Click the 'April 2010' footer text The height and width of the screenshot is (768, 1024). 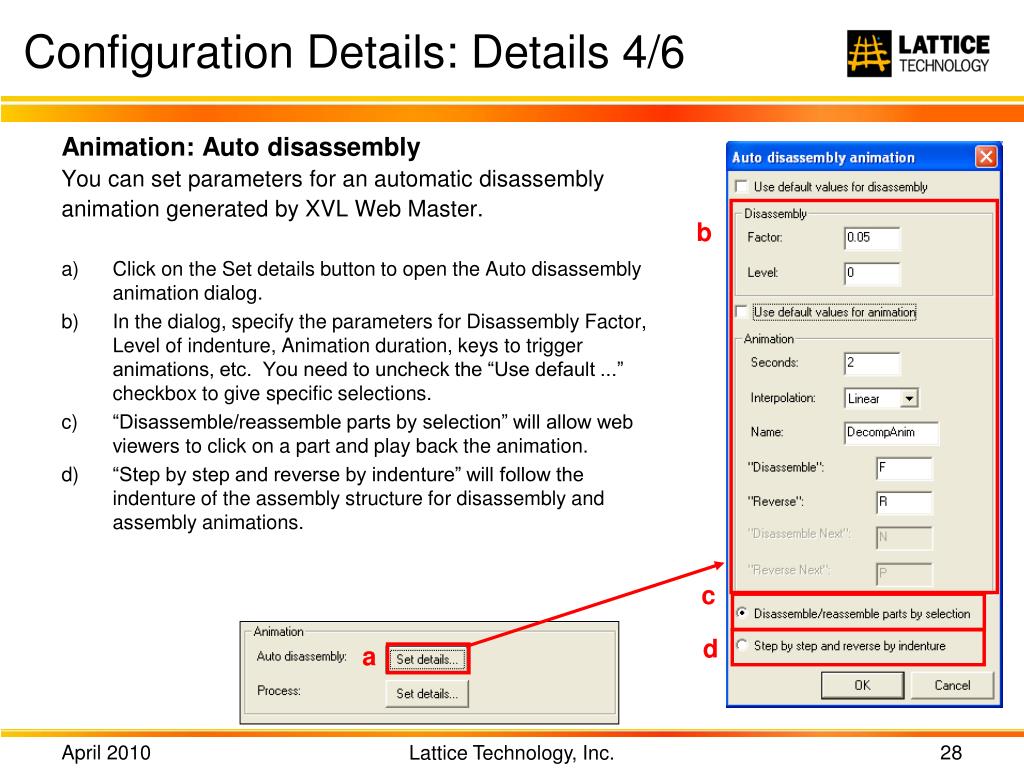[x=106, y=753]
